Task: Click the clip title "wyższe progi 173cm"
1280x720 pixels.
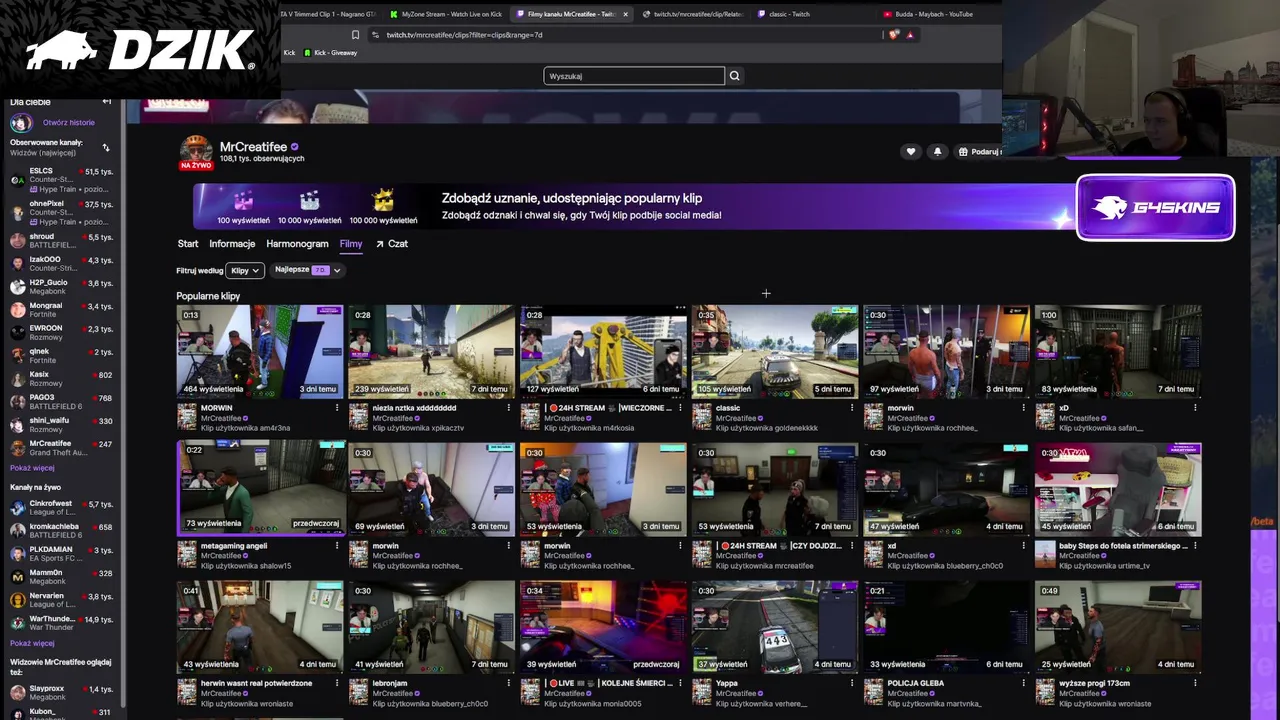Action: [1094, 683]
